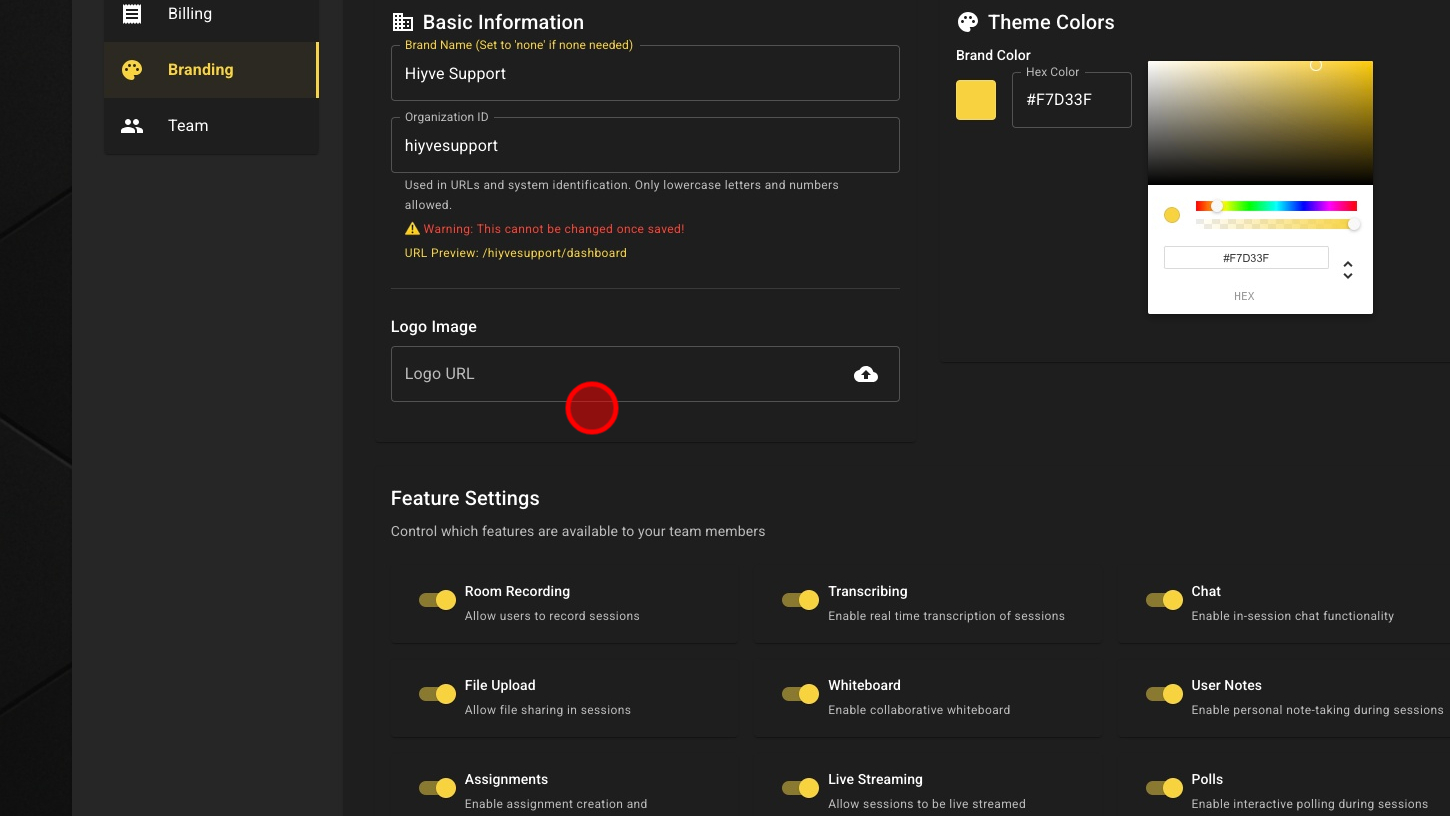Image resolution: width=1450 pixels, height=816 pixels.
Task: Click the Branding palette icon in sidebar
Action: click(x=132, y=70)
